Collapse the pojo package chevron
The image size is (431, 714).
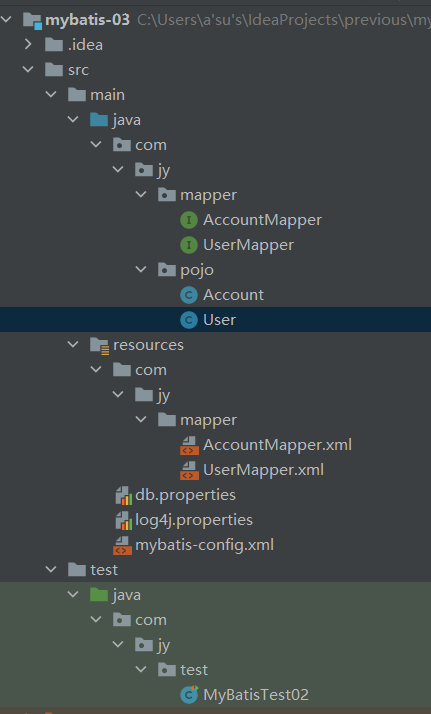click(141, 269)
